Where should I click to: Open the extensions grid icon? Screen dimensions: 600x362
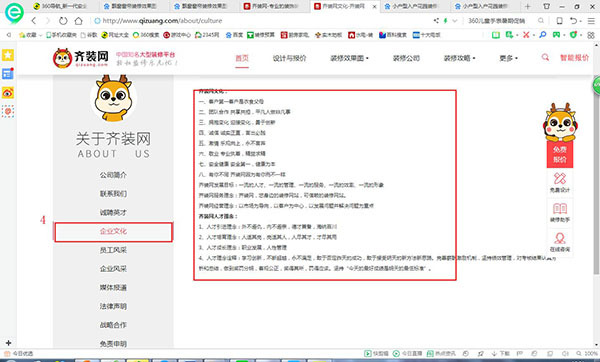pyautogui.click(x=591, y=35)
